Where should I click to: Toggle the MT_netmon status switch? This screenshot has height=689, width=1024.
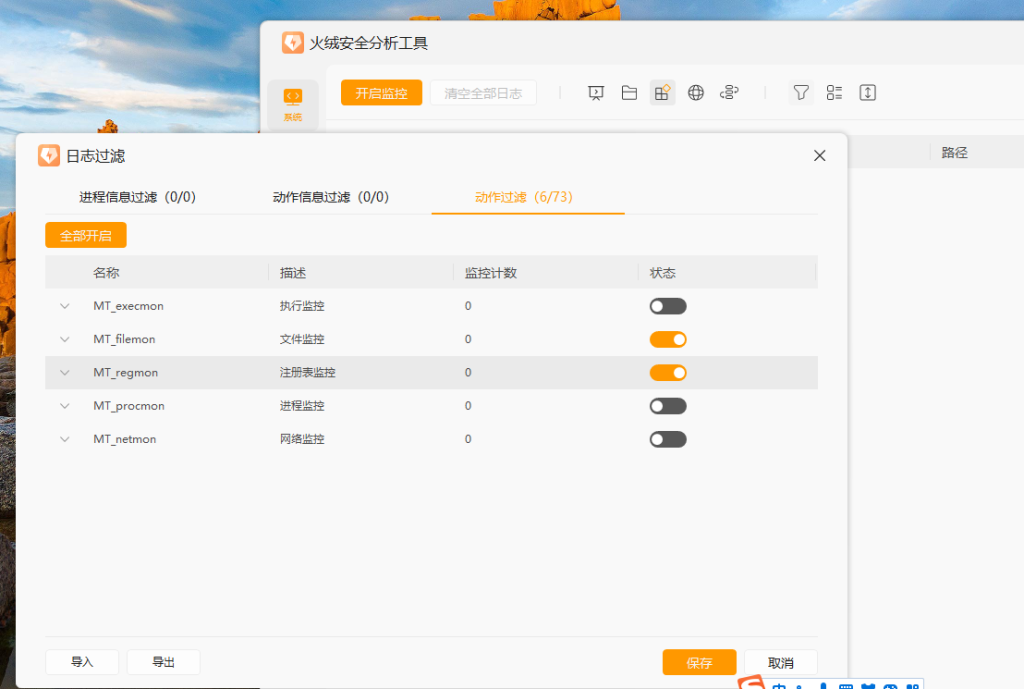pyautogui.click(x=667, y=440)
